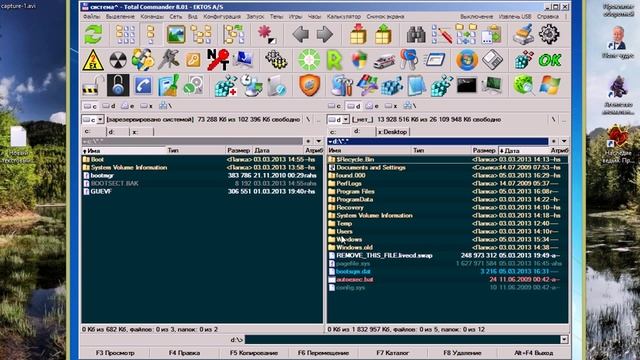Click into the d:\> command line field
This screenshot has height=360, width=640.
tap(402, 340)
